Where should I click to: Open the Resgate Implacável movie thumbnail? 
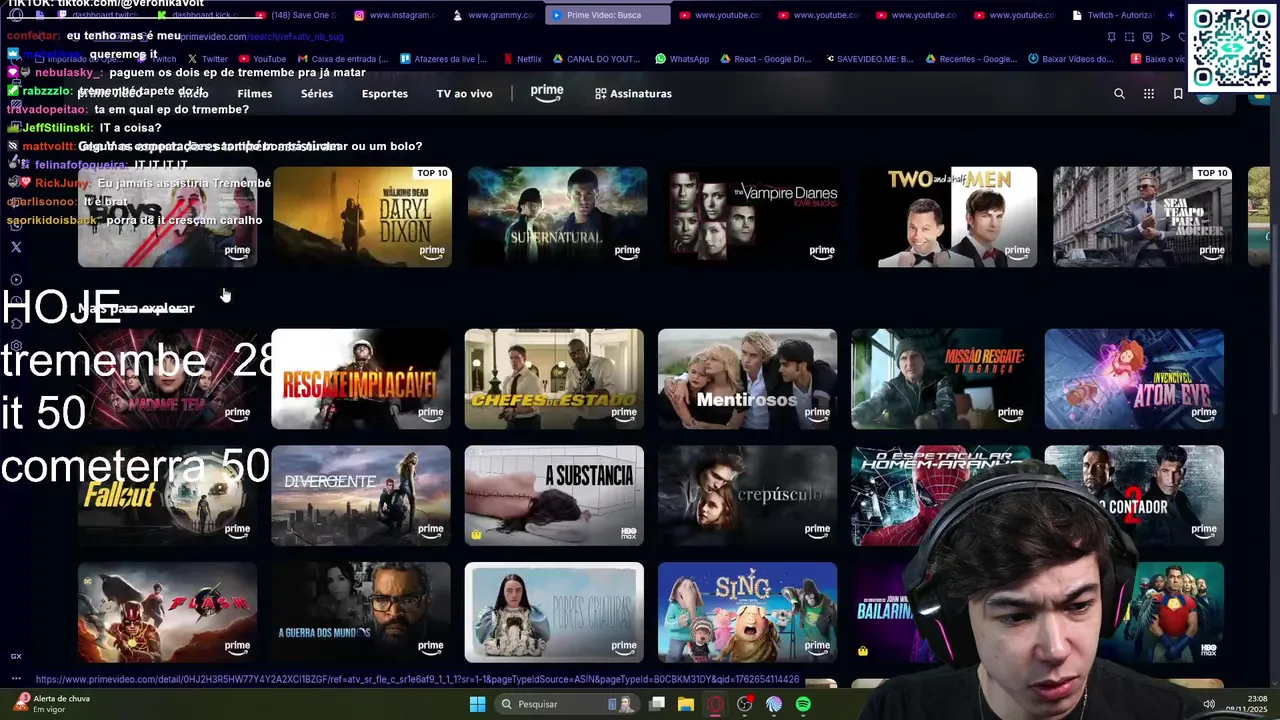pos(361,379)
